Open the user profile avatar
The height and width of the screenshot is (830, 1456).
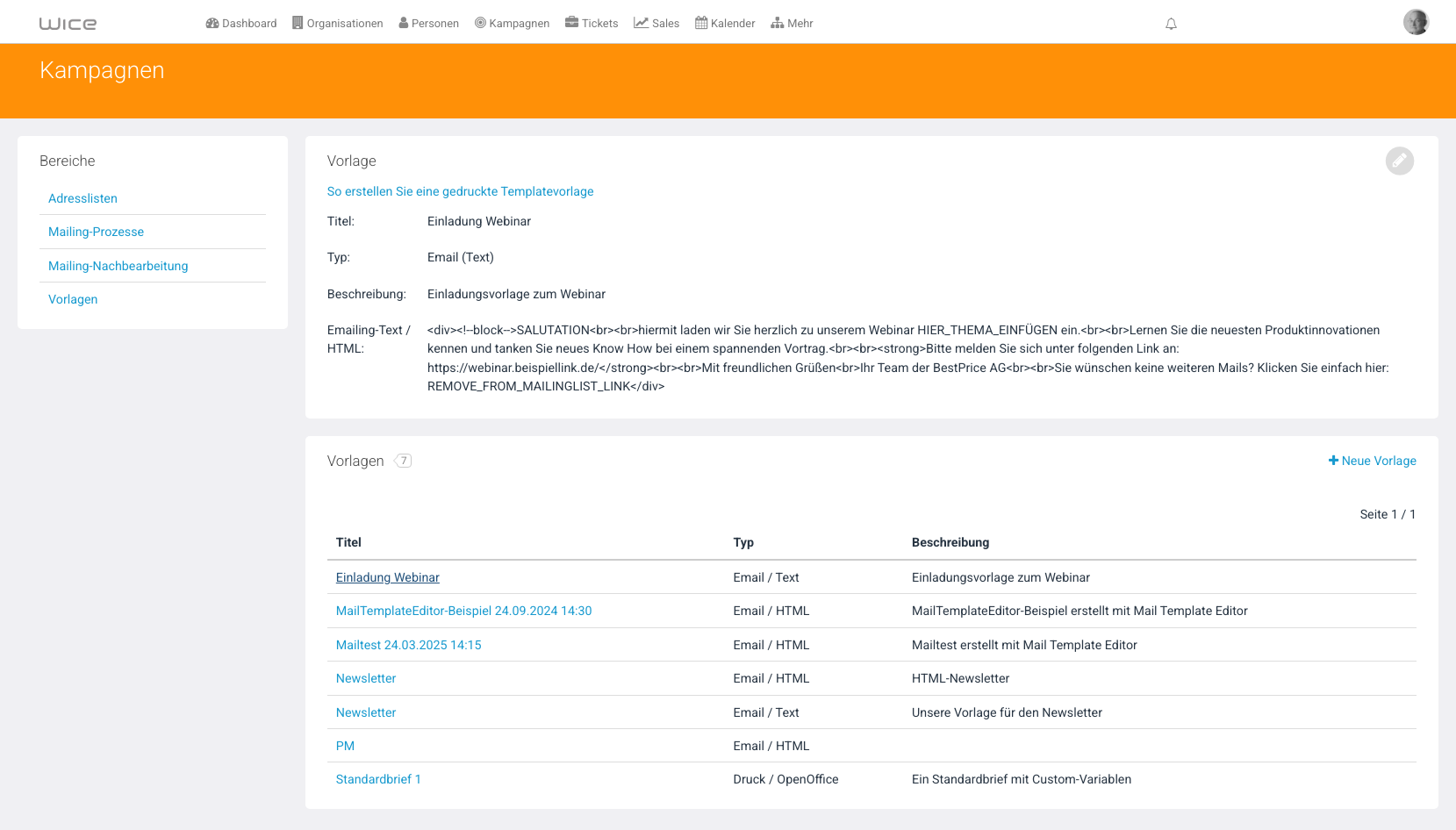click(1416, 22)
